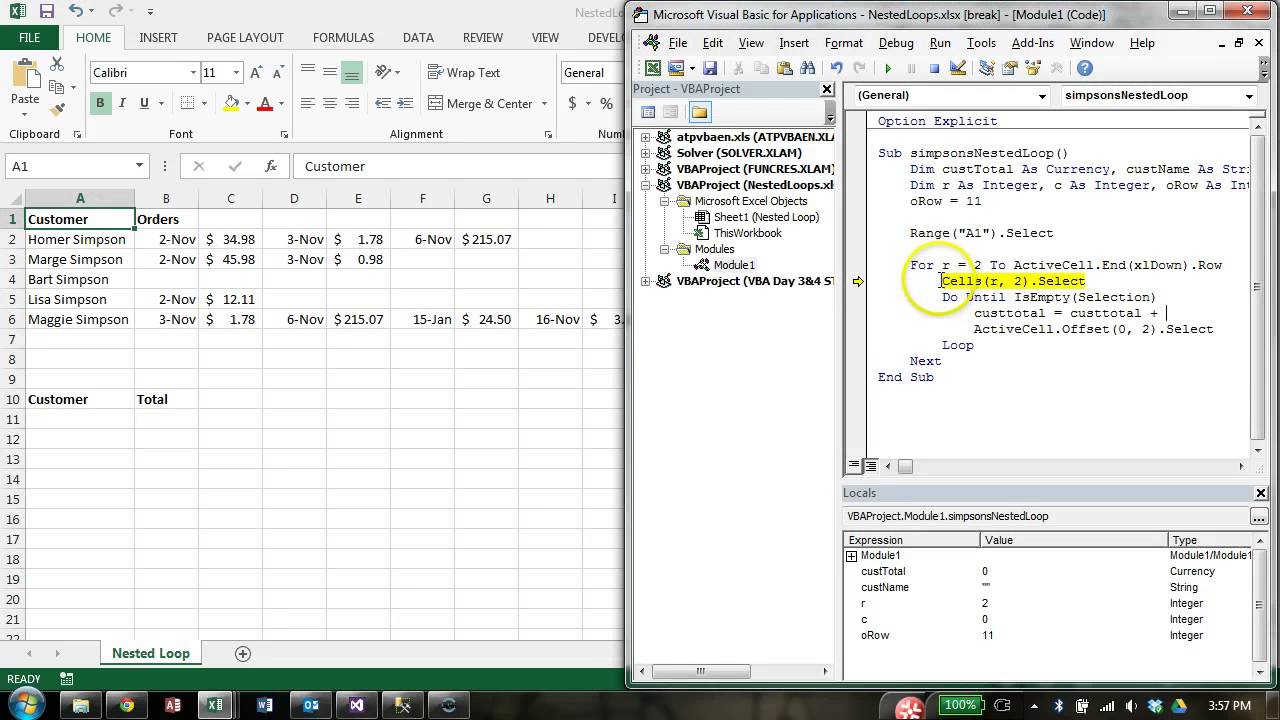Click the new sheet plus icon
1280x720 pixels.
[242, 653]
